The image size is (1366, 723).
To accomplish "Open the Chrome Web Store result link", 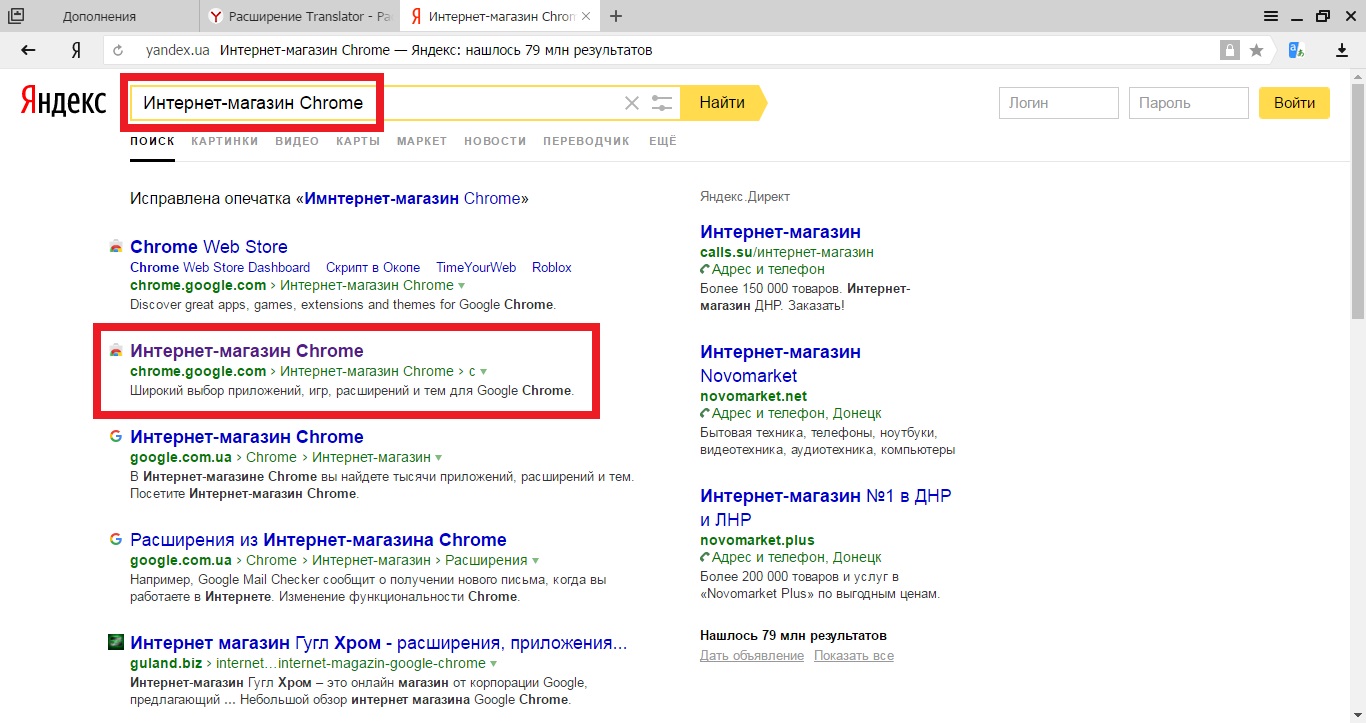I will coord(209,247).
